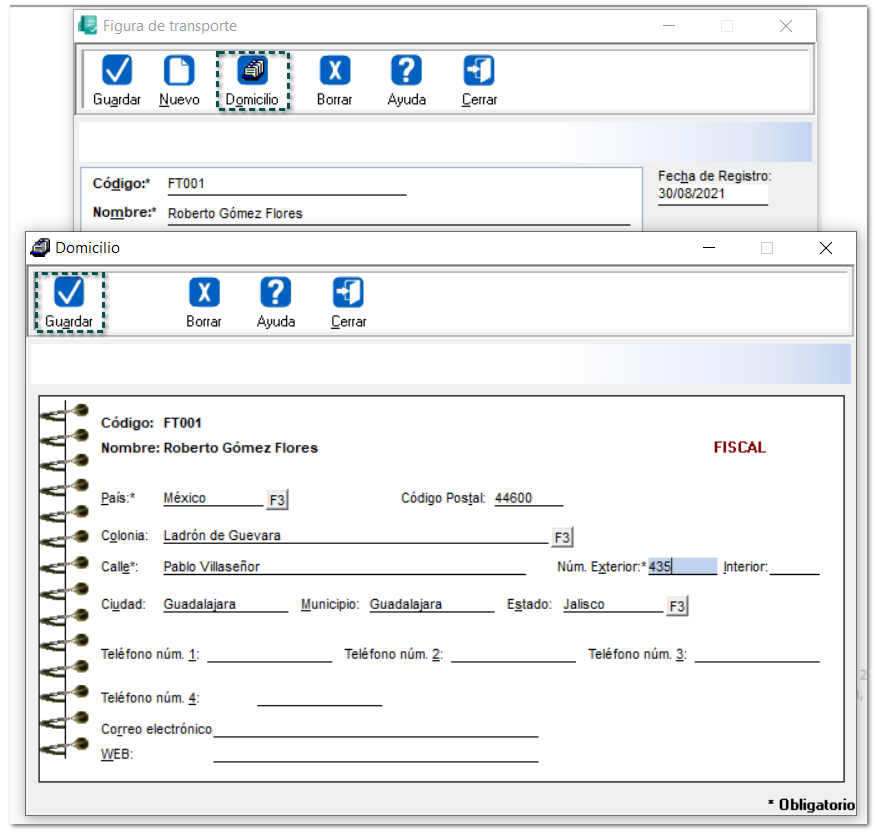The height and width of the screenshot is (833, 876).
Task: Click the Núm. Exterior field
Action: (682, 567)
